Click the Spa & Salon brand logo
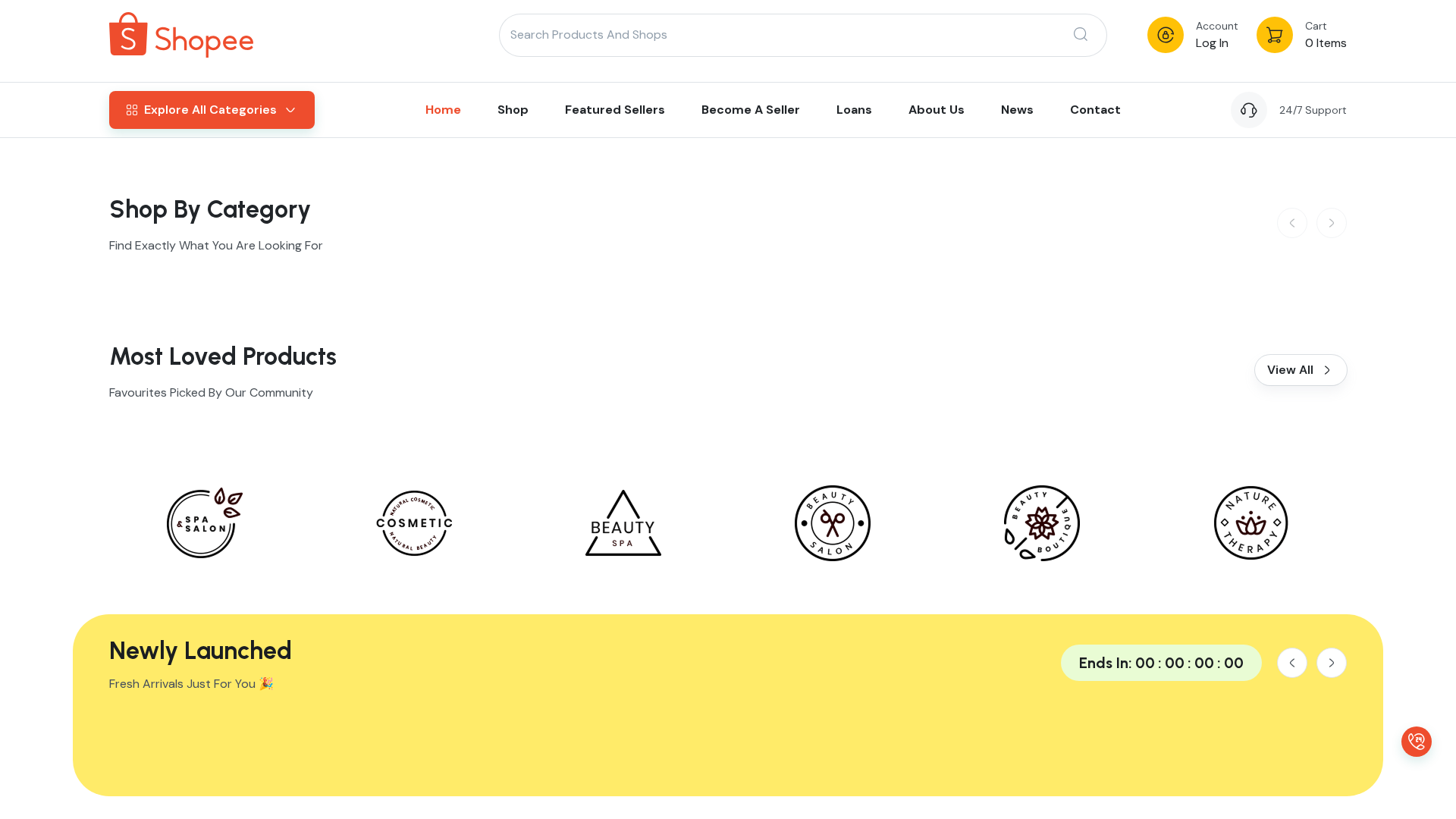Screen dimensions: 1456x819 tap(205, 523)
